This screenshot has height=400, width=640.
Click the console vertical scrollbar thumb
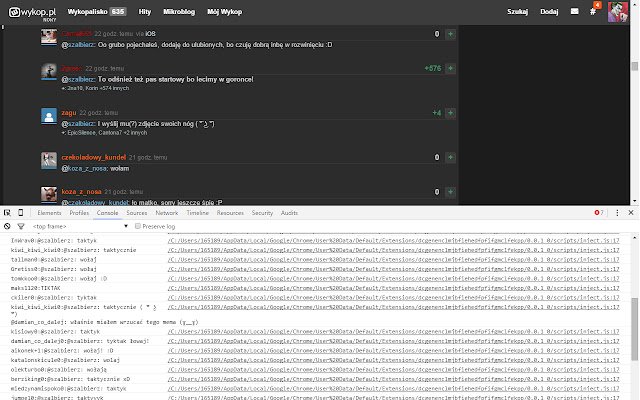coord(634,329)
